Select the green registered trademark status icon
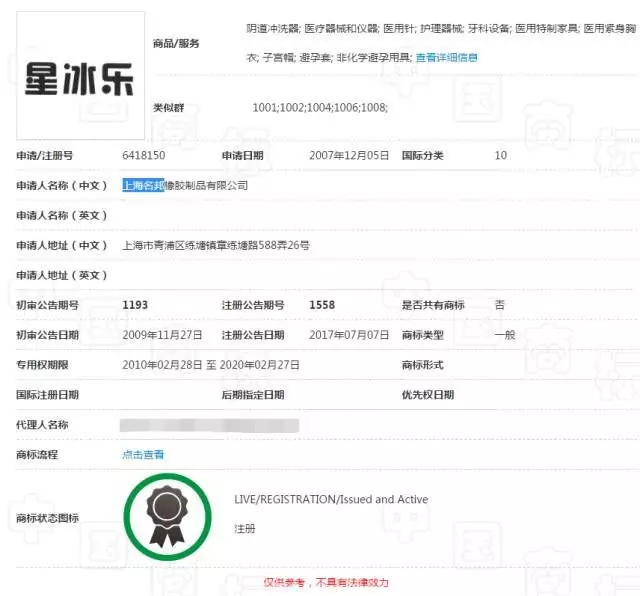 167,517
